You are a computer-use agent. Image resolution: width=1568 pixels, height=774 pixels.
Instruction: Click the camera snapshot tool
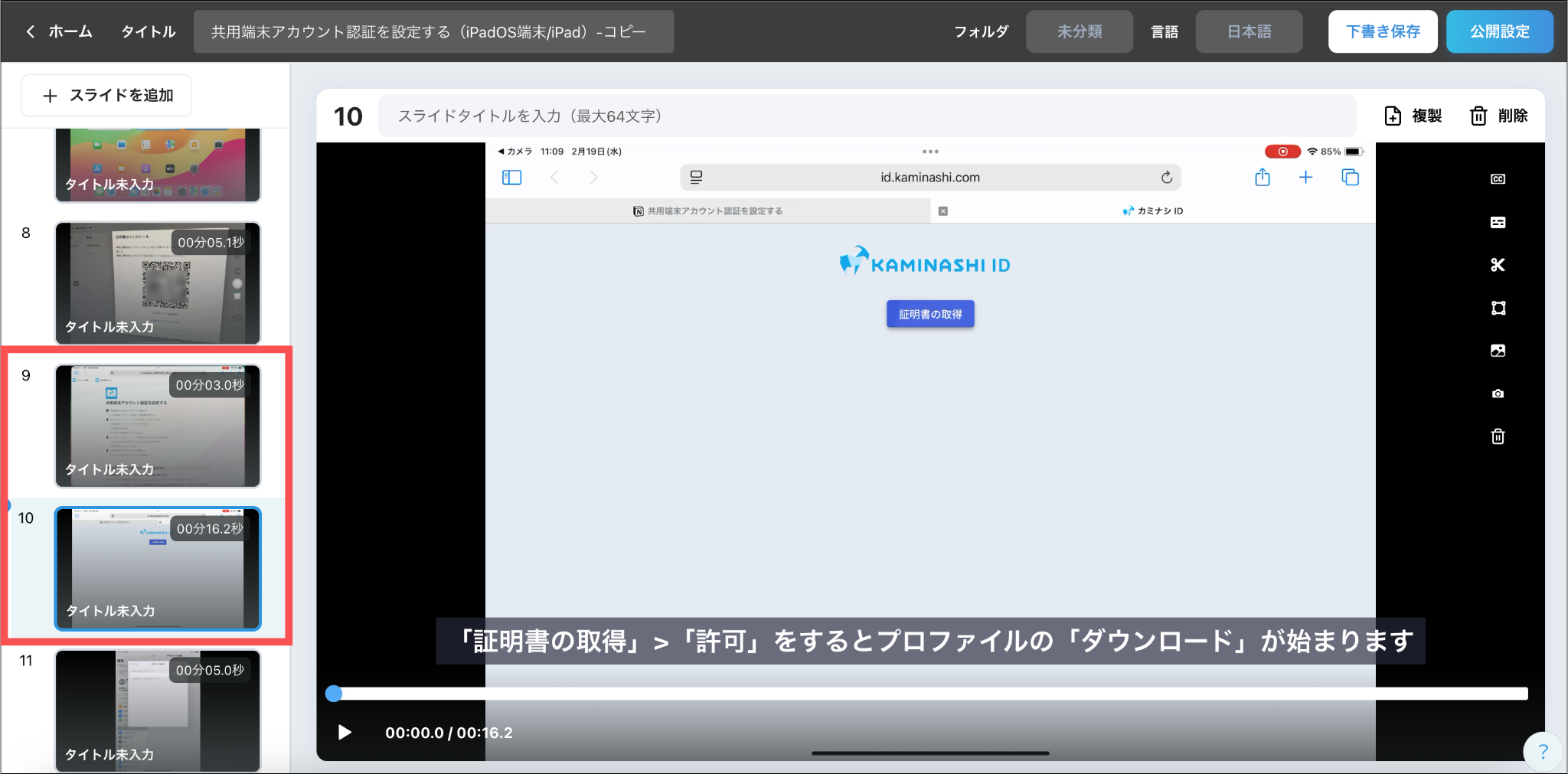1498,394
